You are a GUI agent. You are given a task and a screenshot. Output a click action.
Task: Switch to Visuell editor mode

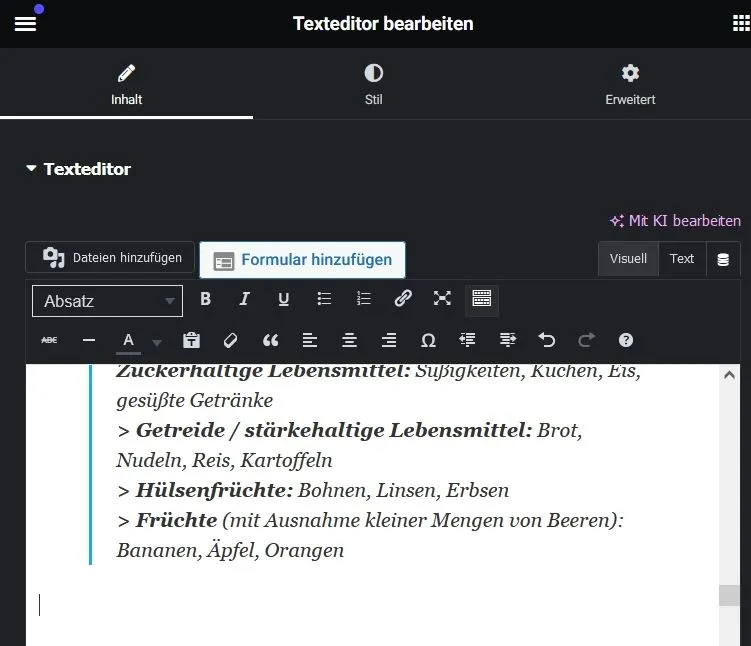coord(628,259)
